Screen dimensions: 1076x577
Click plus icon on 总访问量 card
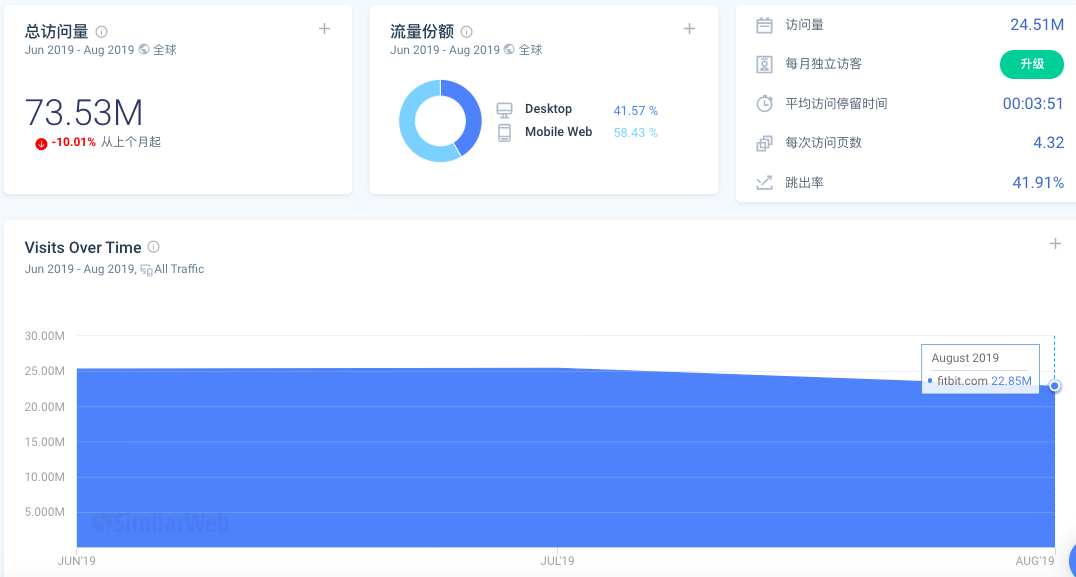(325, 29)
